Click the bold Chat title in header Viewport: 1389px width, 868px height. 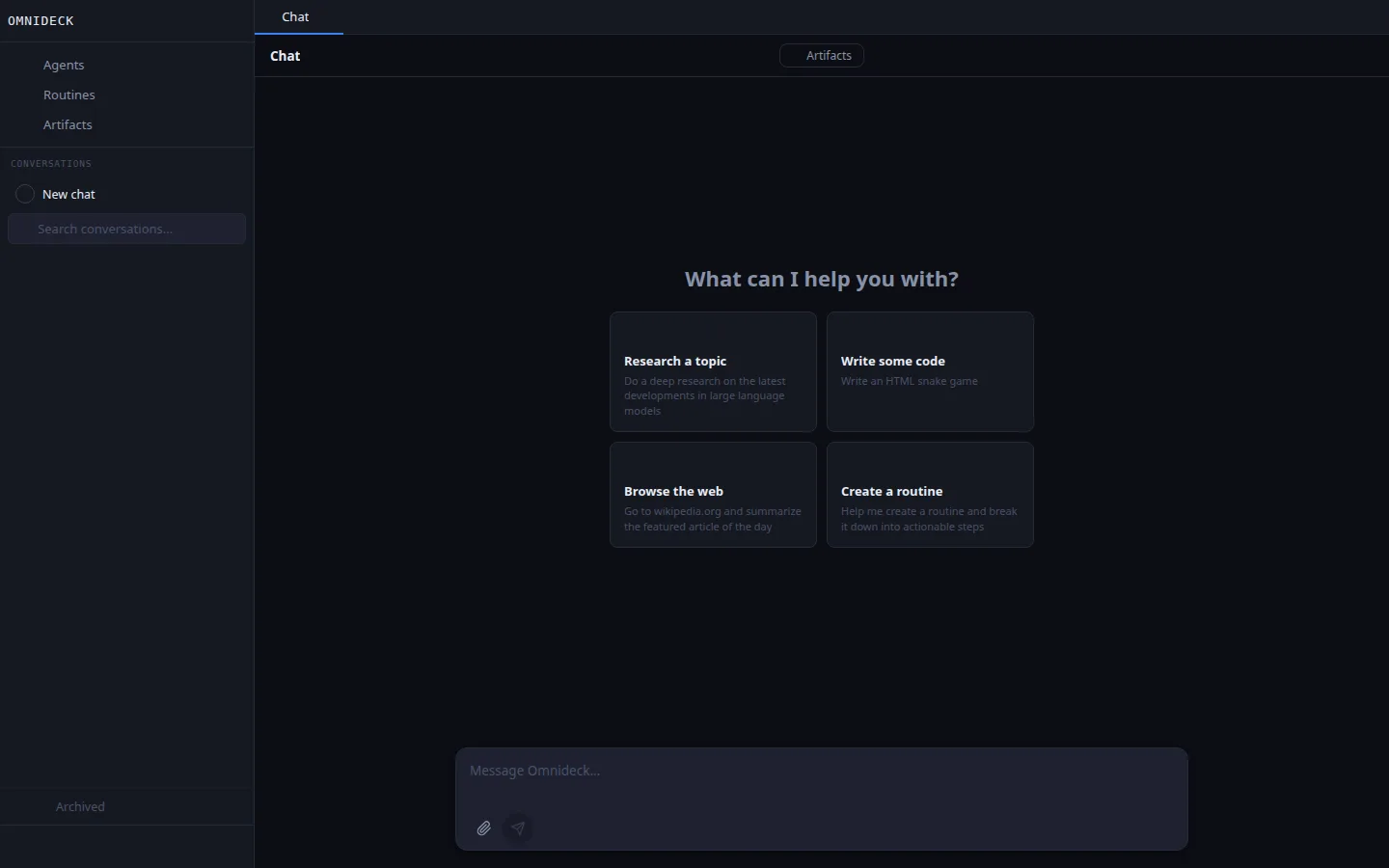pyautogui.click(x=285, y=56)
